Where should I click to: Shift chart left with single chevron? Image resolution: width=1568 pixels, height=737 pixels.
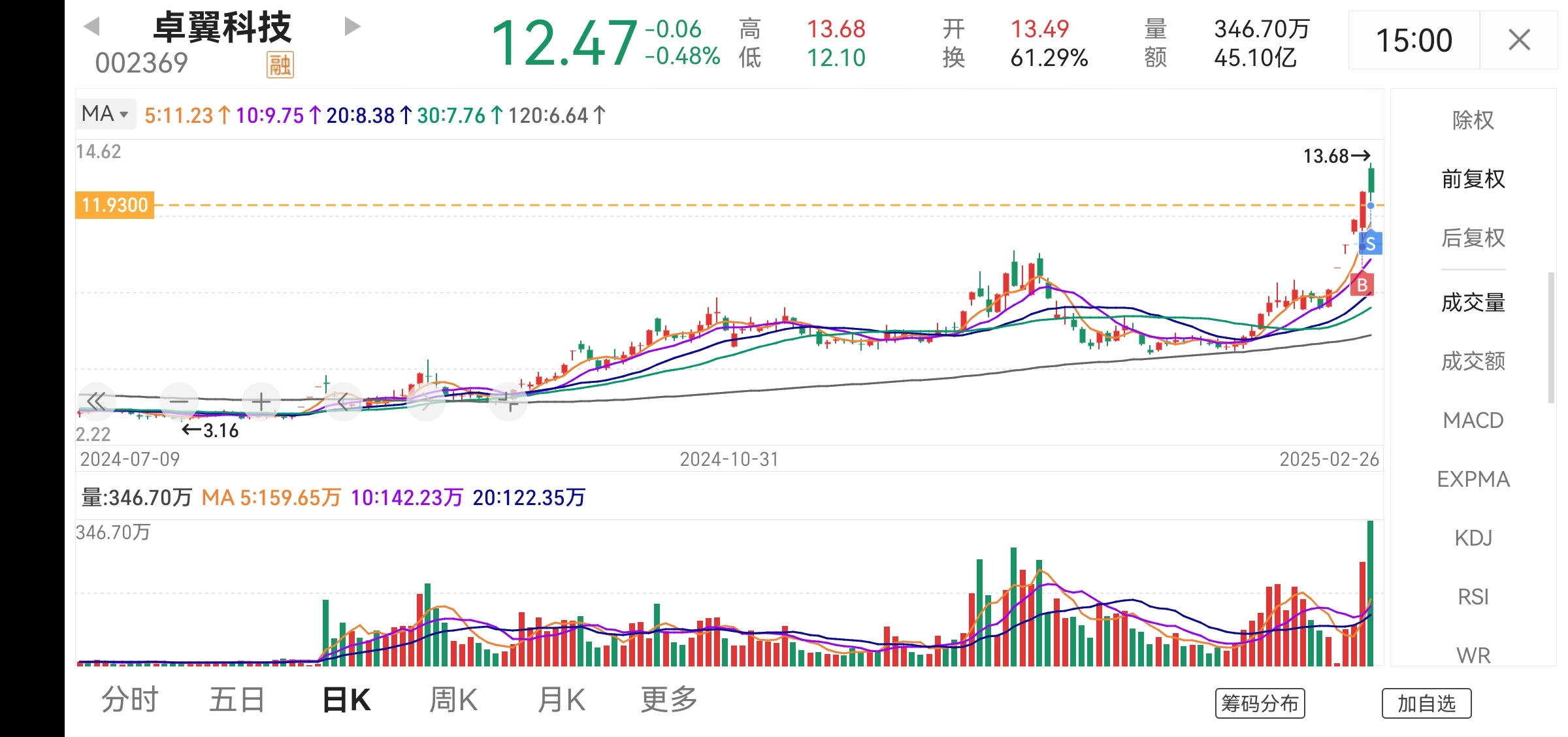[x=344, y=401]
